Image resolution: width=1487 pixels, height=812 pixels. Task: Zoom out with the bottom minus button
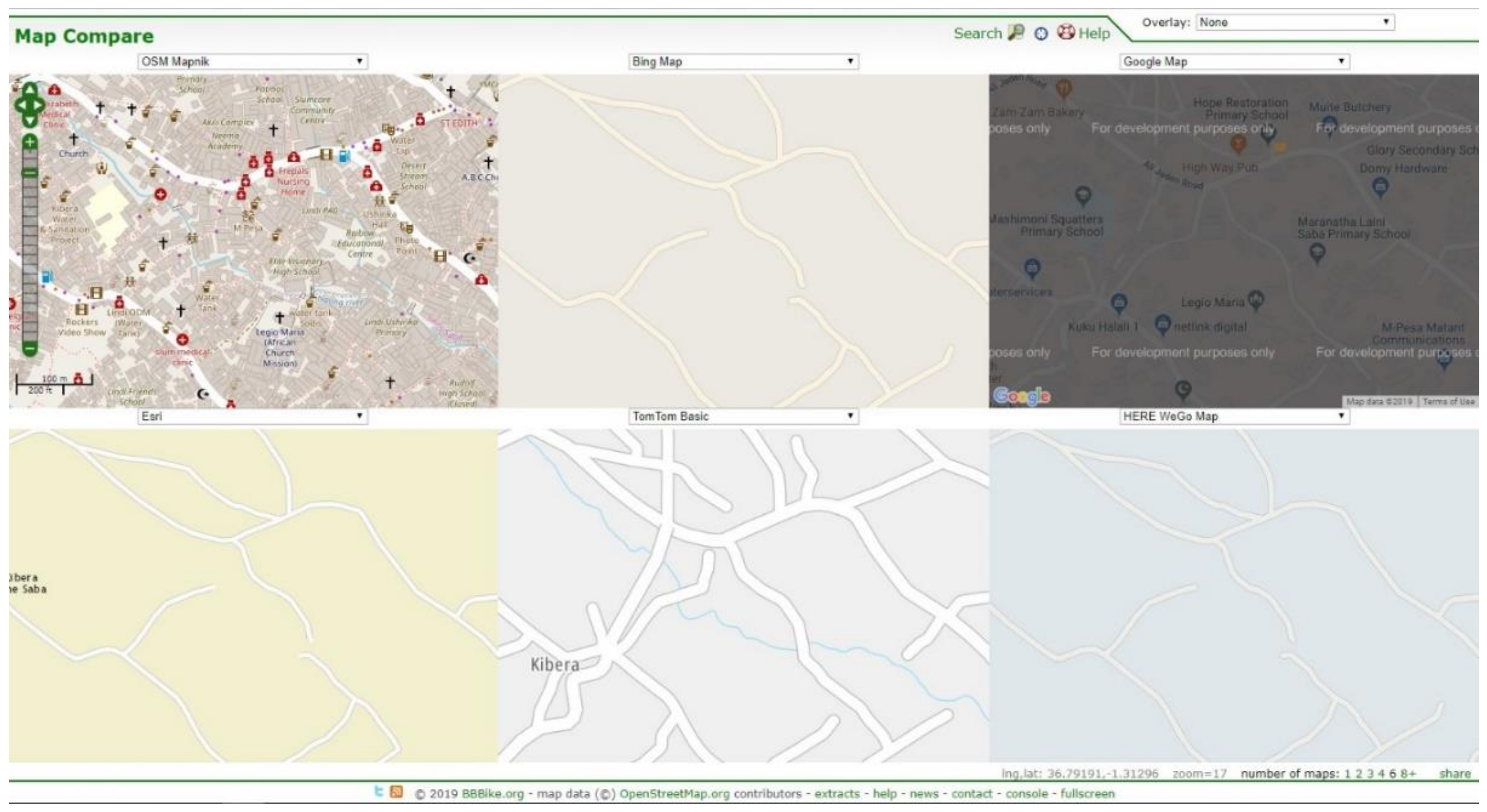click(29, 348)
